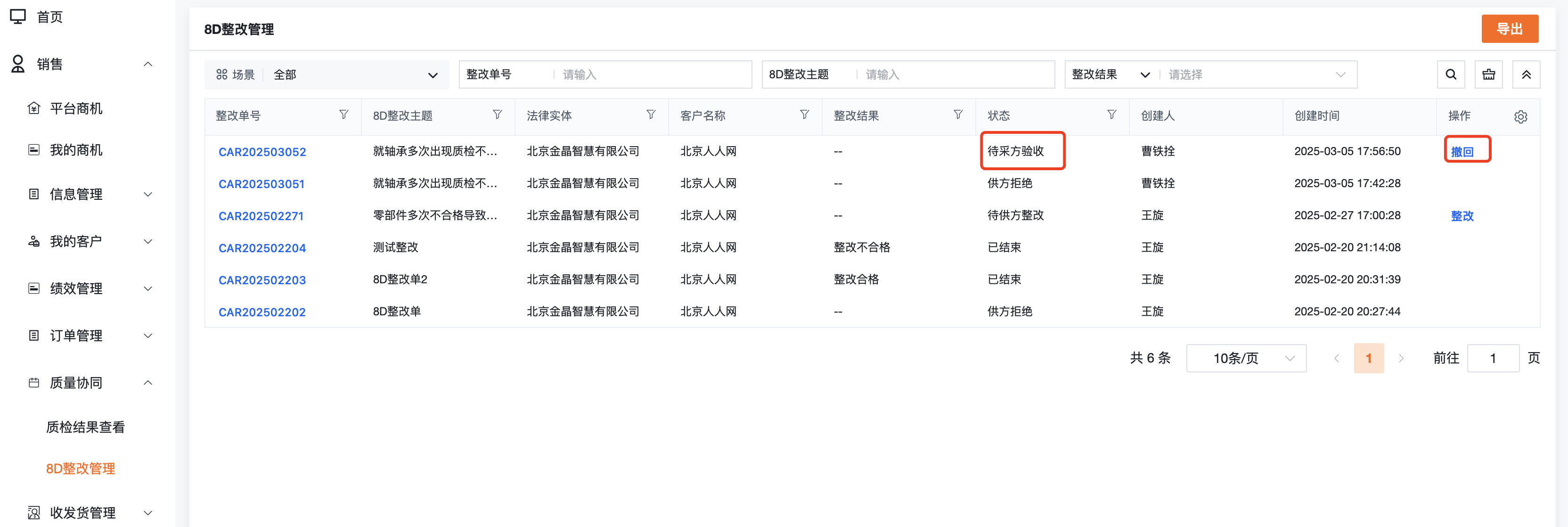Click 测试整改 topic cell

click(396, 247)
